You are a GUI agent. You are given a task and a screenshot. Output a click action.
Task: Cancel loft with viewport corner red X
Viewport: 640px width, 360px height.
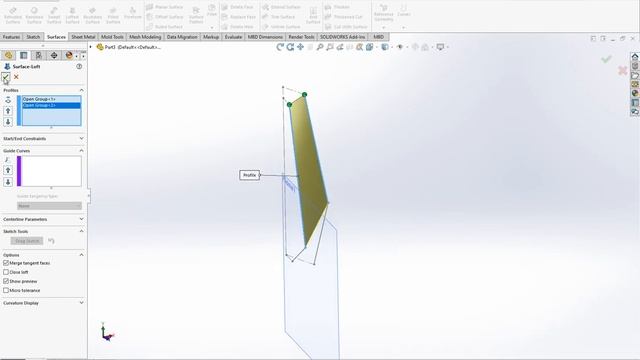pos(622,71)
